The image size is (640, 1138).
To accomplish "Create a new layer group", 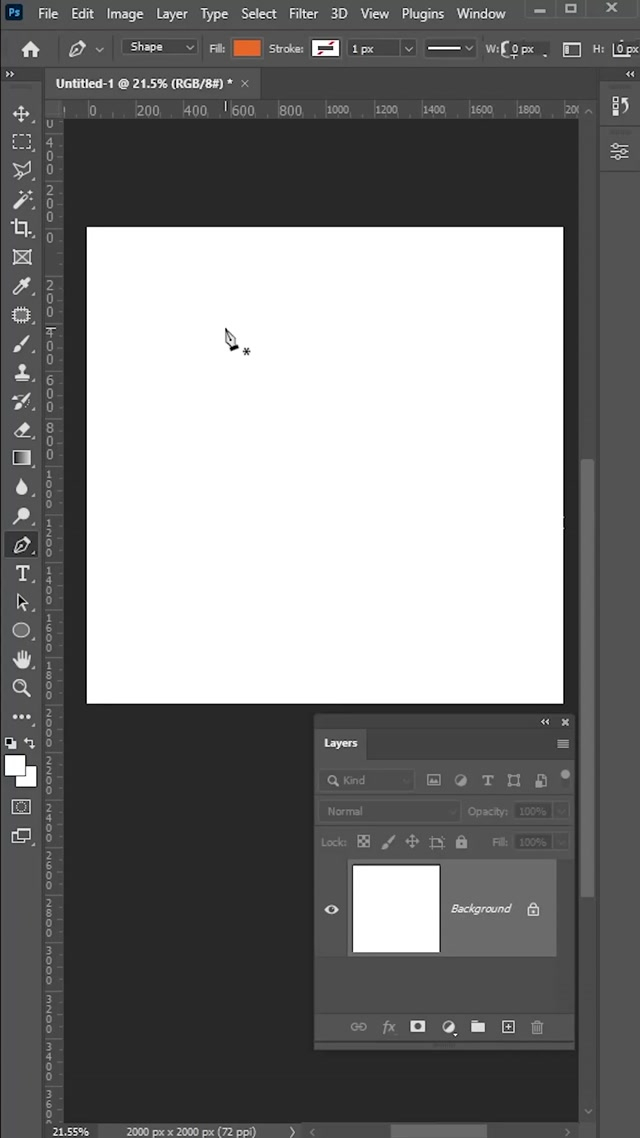I will pos(477,1026).
